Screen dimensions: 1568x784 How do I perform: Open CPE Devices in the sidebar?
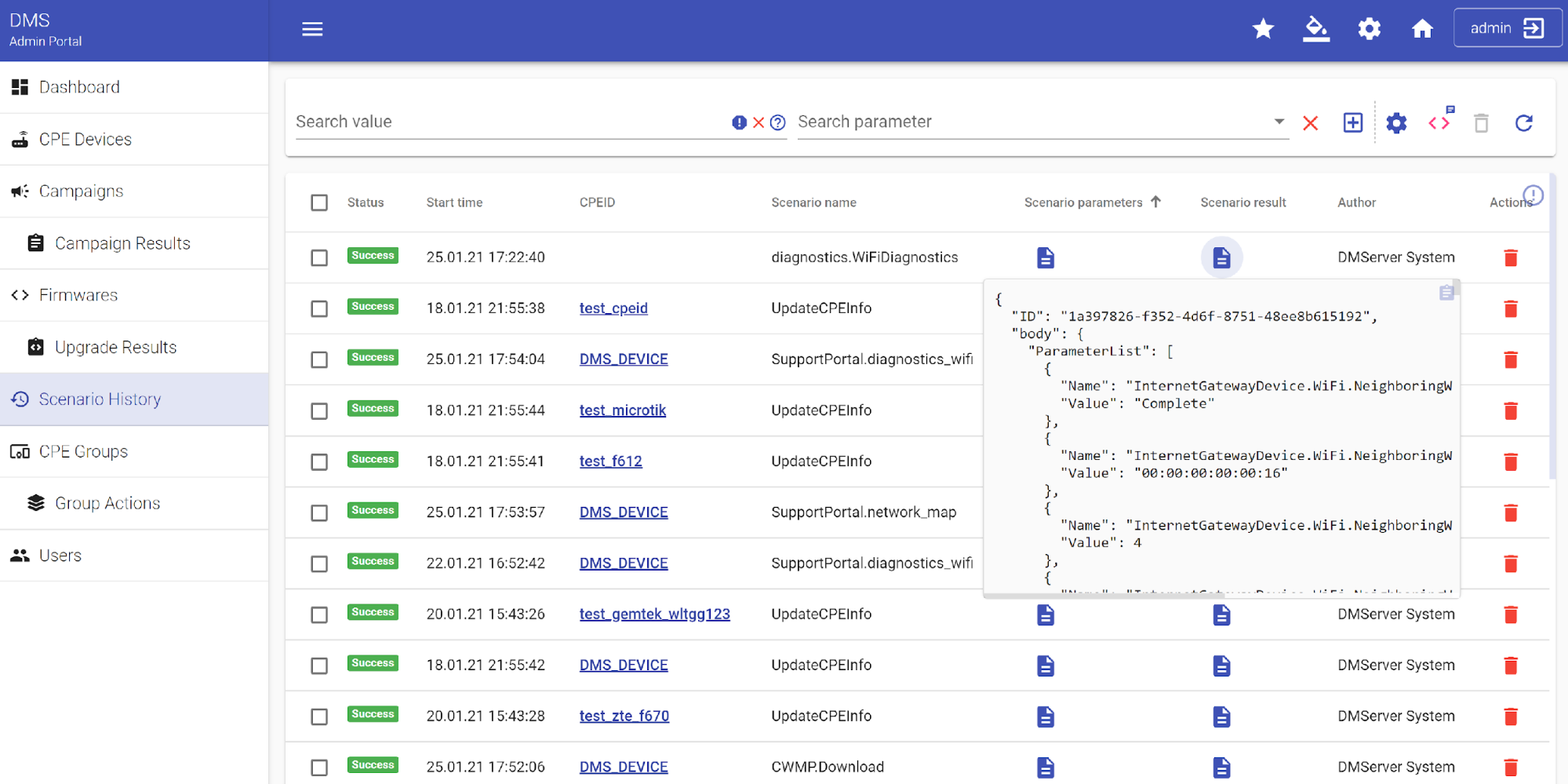coord(85,139)
